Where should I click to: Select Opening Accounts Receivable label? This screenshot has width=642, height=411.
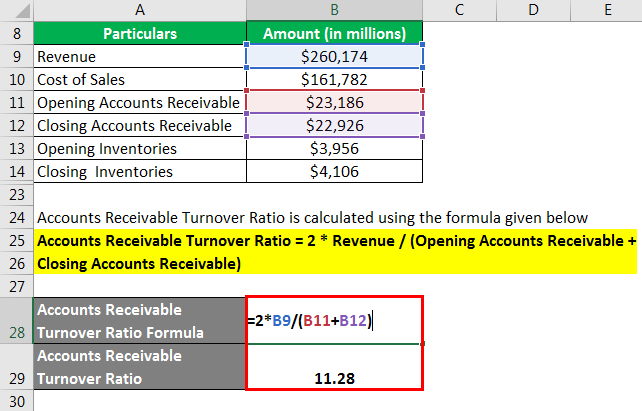[140, 102]
